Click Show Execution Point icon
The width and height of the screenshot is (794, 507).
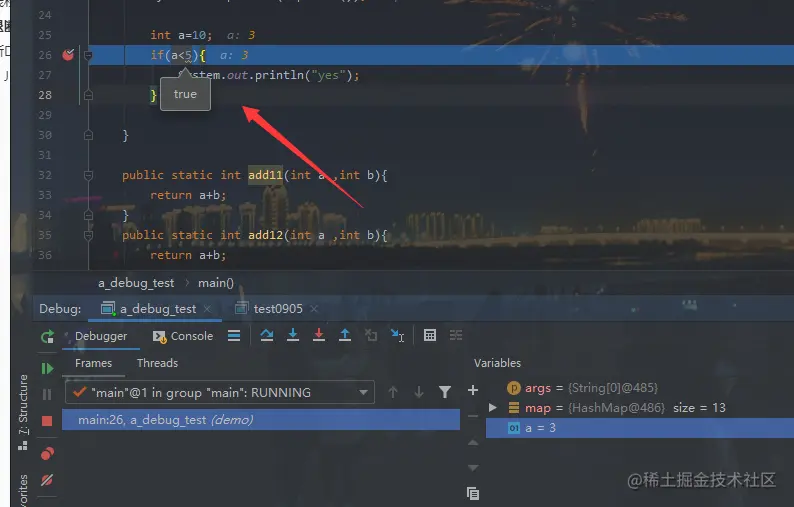coord(234,335)
